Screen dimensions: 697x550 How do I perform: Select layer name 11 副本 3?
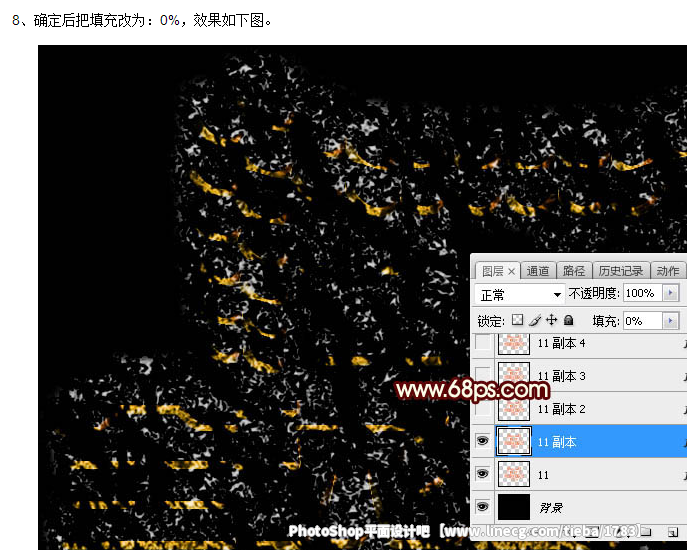(x=561, y=376)
